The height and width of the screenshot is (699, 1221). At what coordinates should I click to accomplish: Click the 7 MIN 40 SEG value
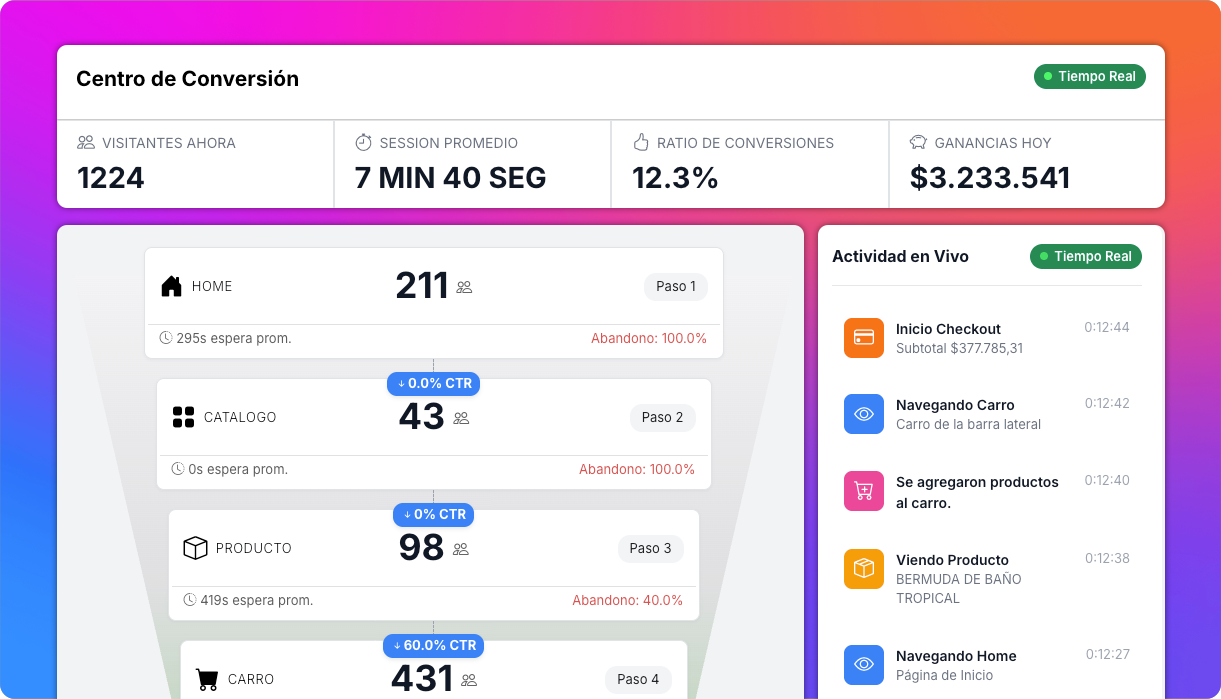coord(450,178)
